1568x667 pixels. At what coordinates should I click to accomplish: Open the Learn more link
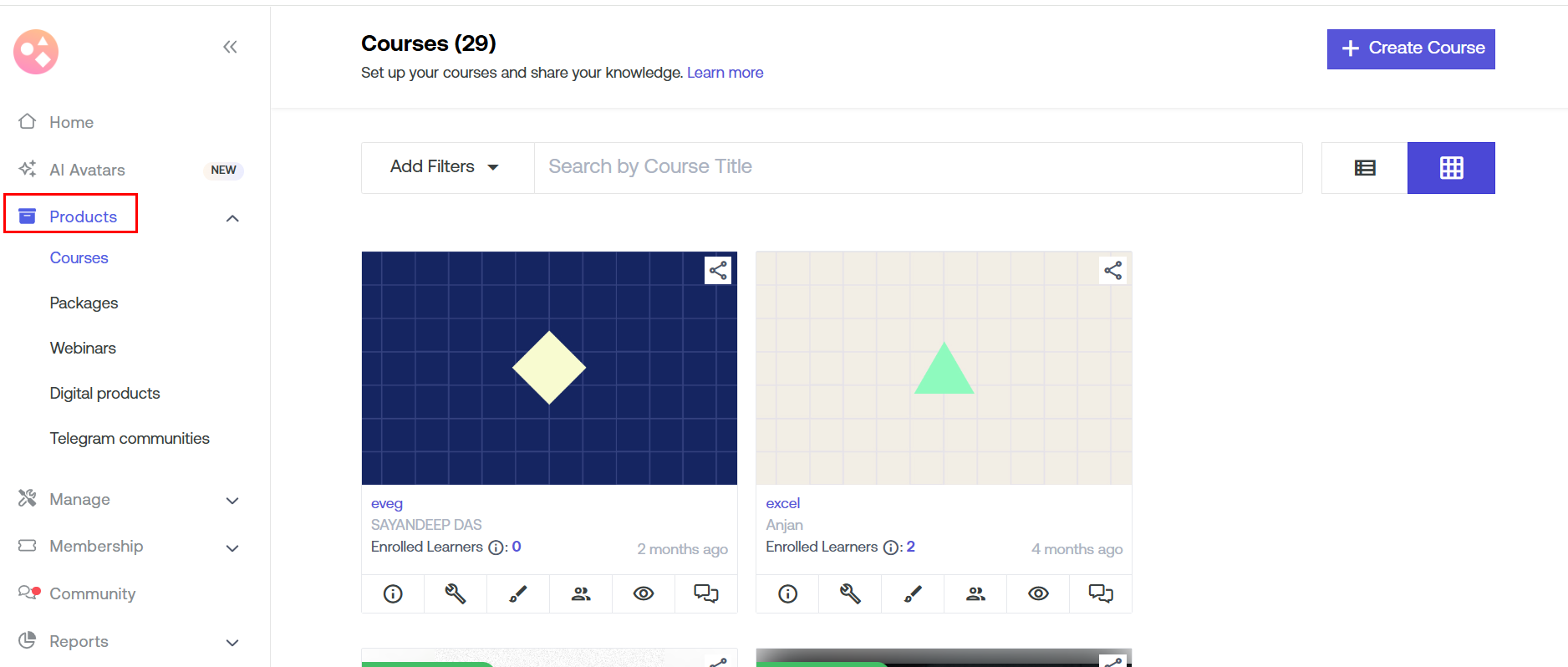tap(725, 73)
